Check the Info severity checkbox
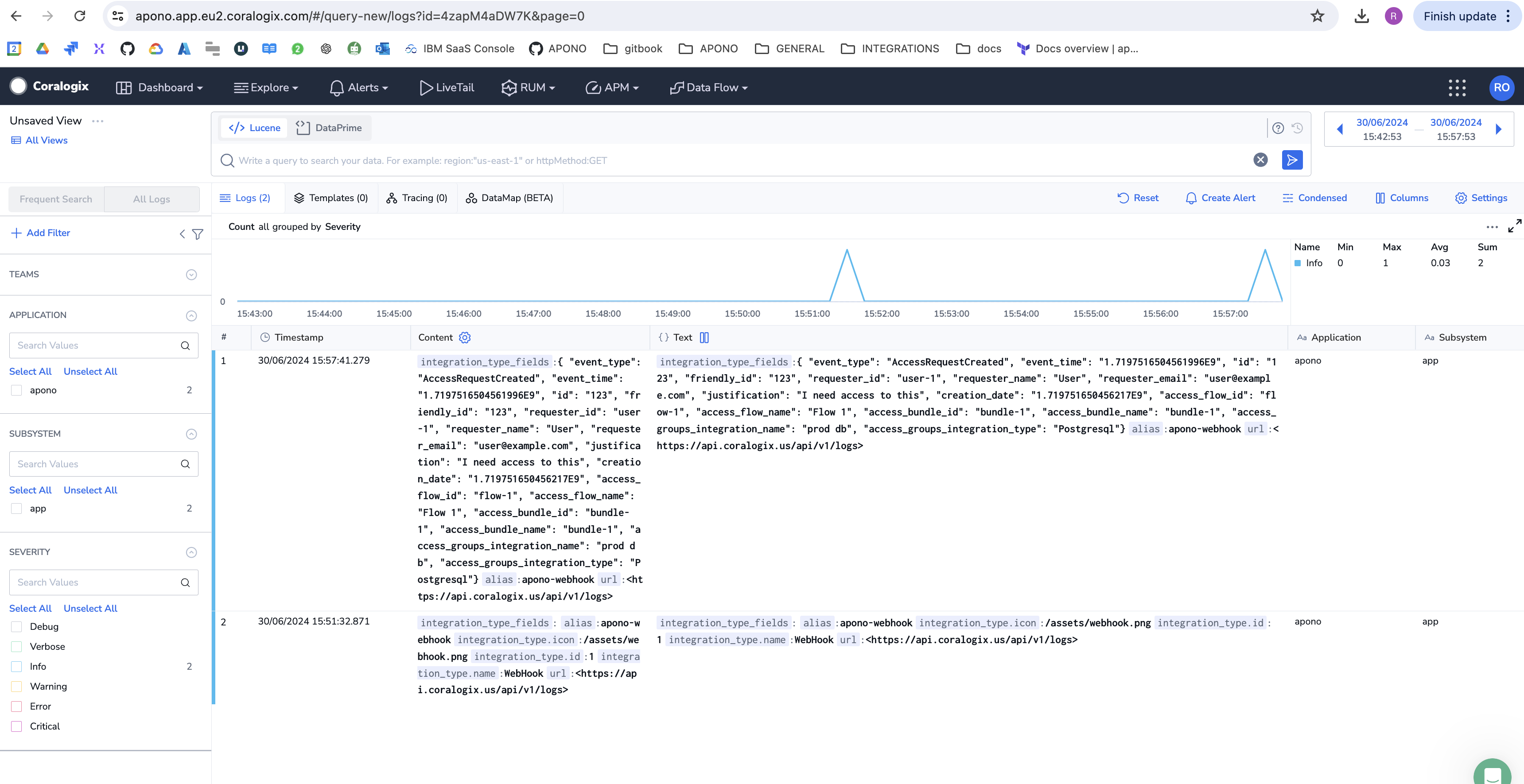Screen dimensions: 1524x784 pyautogui.click(x=16, y=666)
